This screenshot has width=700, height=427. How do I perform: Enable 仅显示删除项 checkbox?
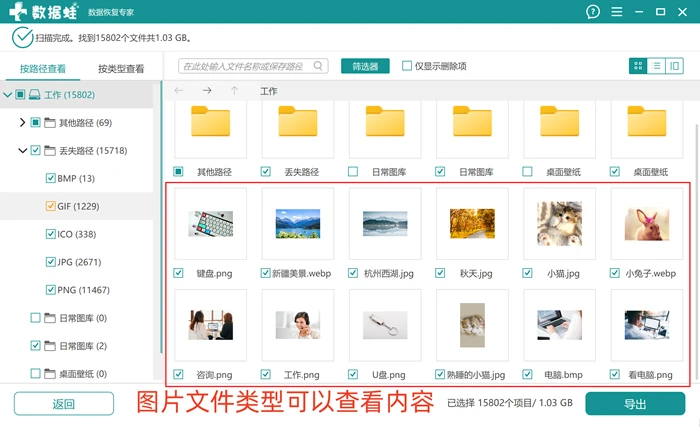407,66
